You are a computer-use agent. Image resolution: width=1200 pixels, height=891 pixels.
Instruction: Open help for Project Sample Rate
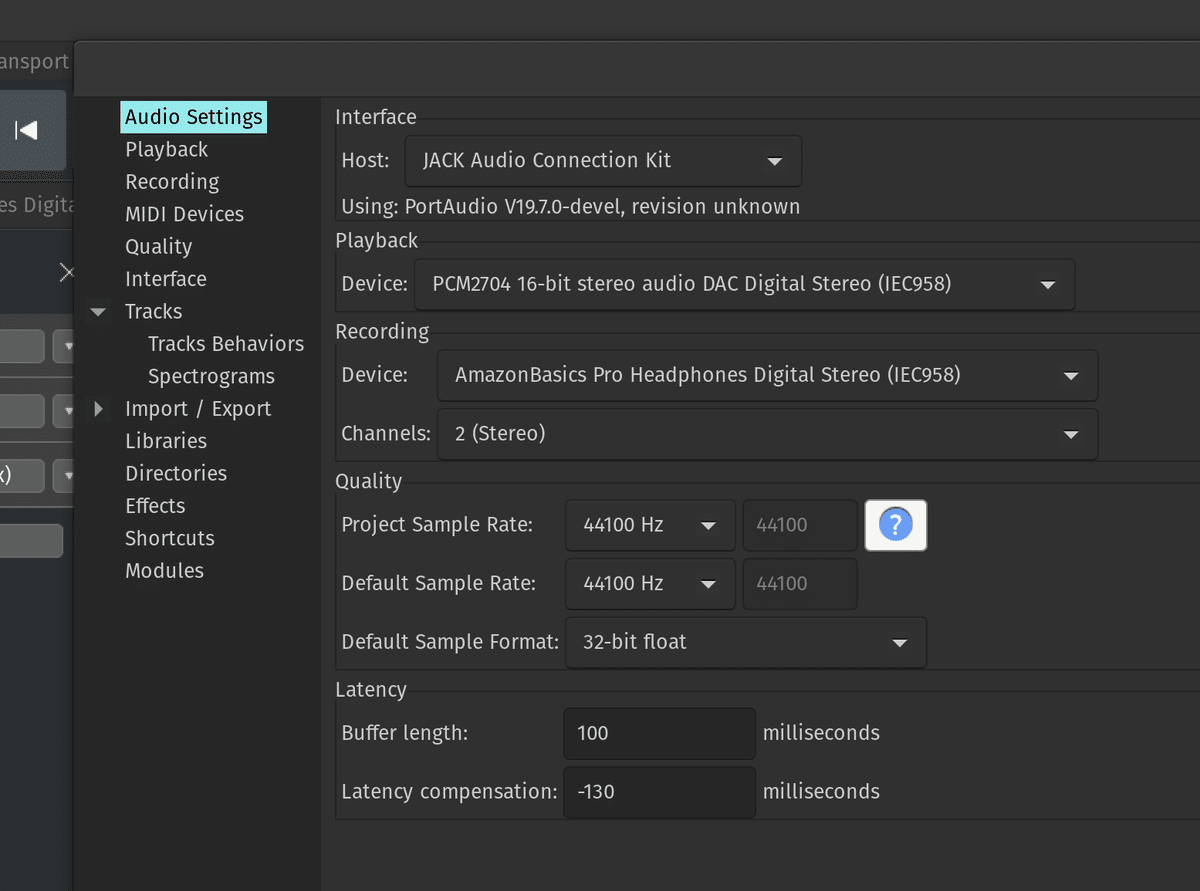tap(895, 525)
